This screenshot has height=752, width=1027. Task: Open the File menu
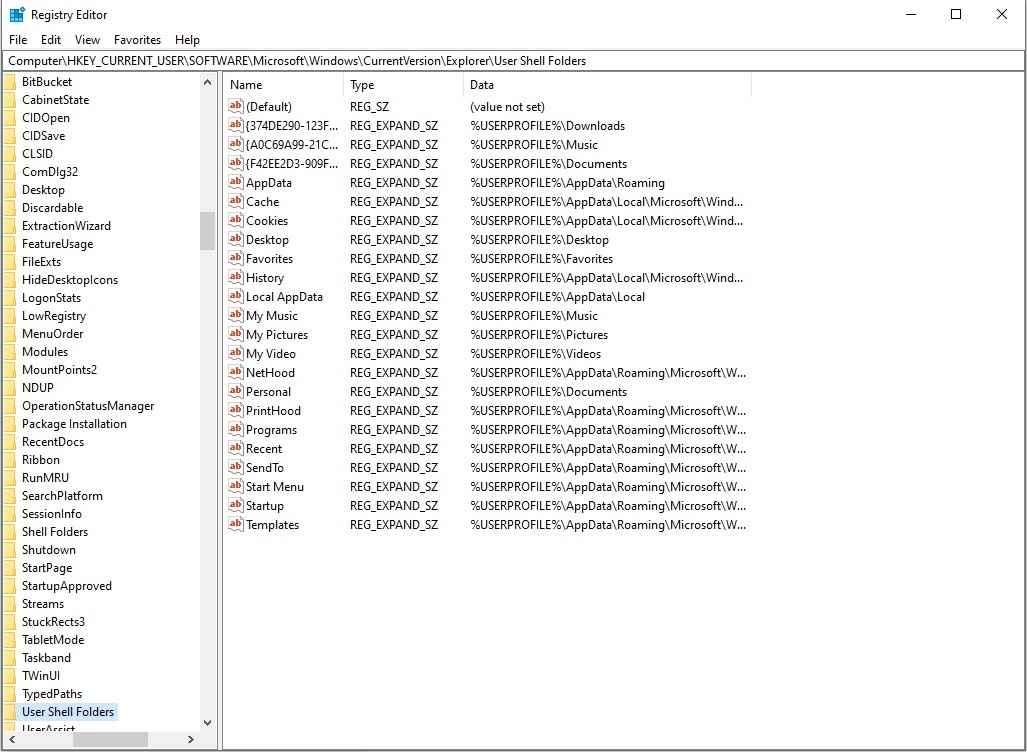(x=18, y=40)
